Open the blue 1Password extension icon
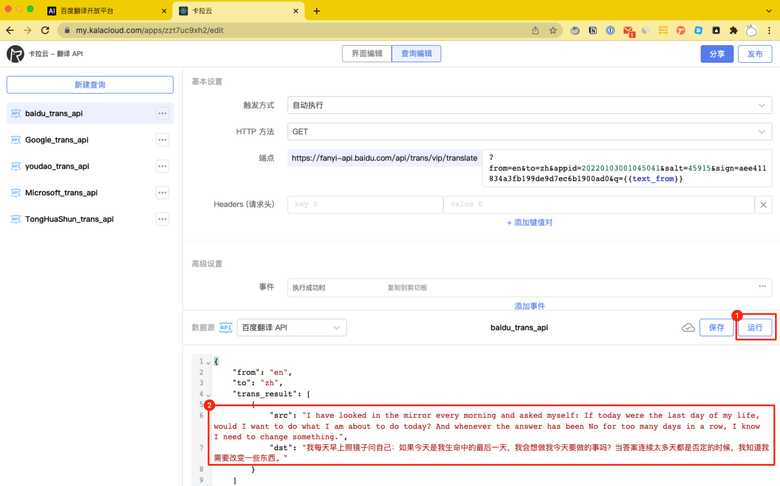The height and width of the screenshot is (486, 780). click(610, 30)
